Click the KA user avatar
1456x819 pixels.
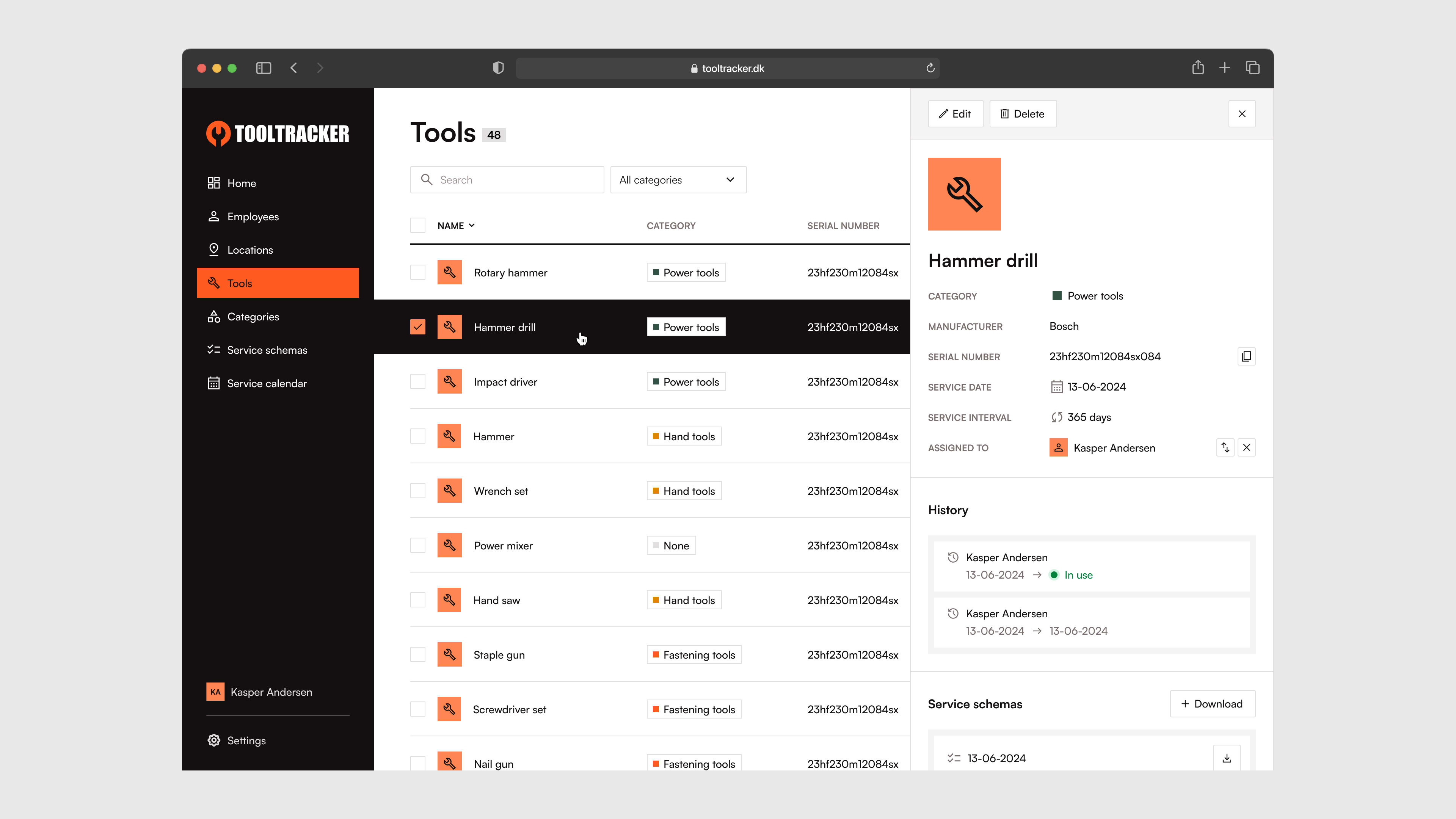point(215,692)
